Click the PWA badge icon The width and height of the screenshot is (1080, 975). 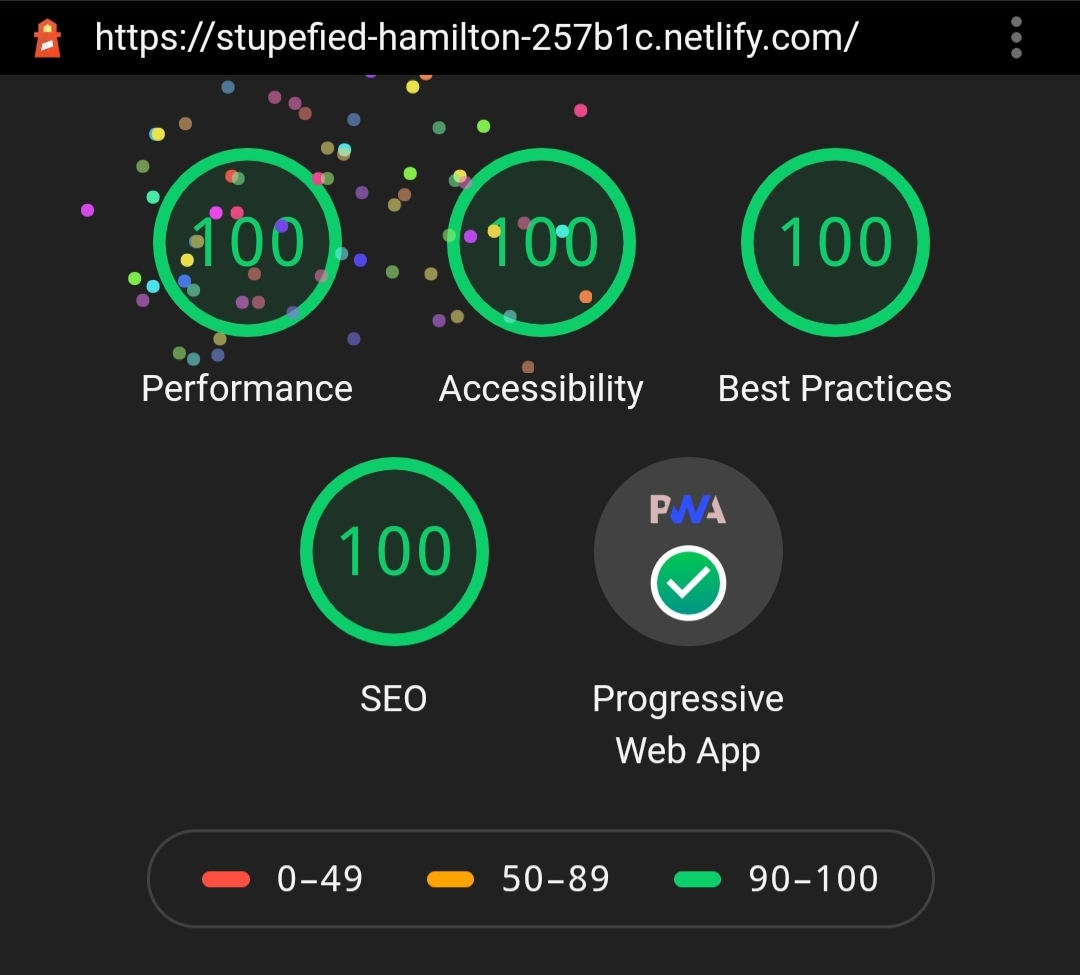(688, 509)
